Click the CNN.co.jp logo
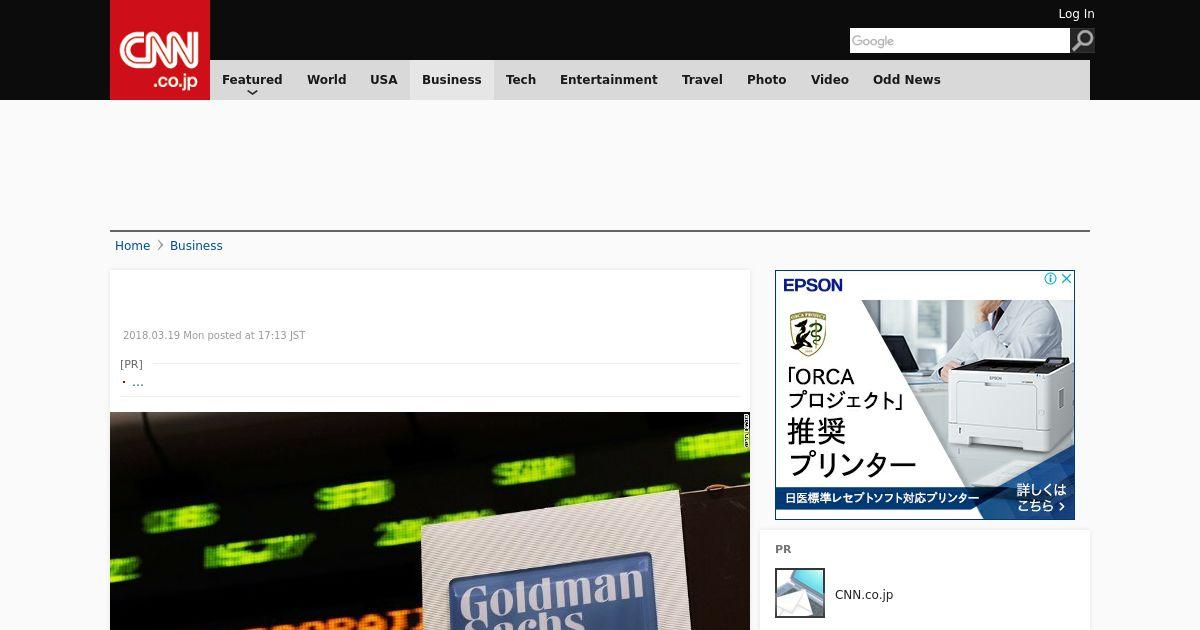 pos(160,50)
